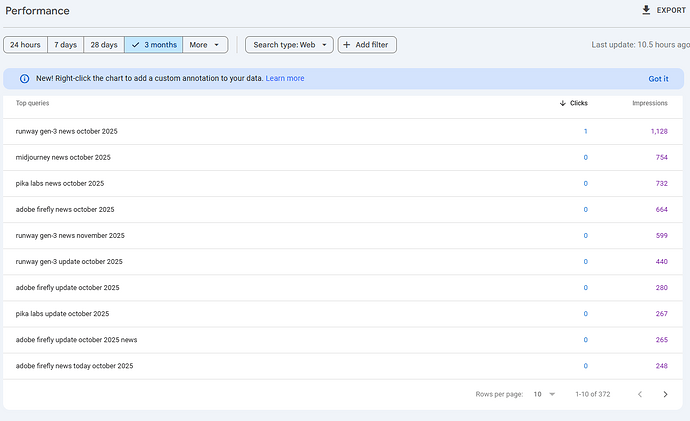Select the 'midjourney news october 2025' query row
690x421 pixels.
coord(63,157)
